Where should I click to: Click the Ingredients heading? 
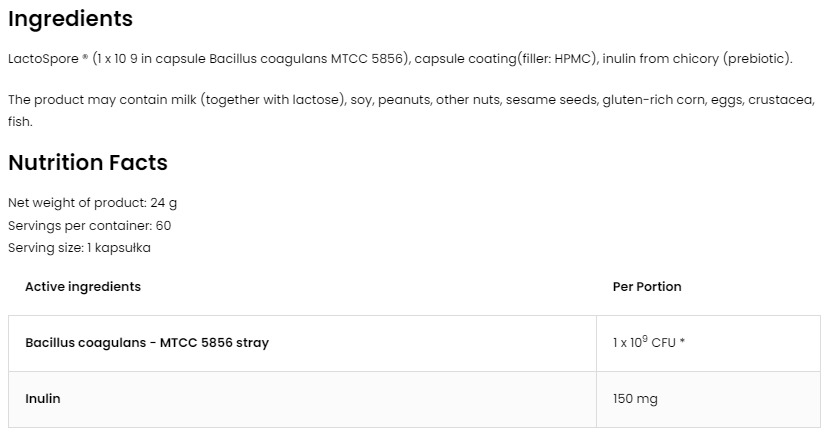70,18
